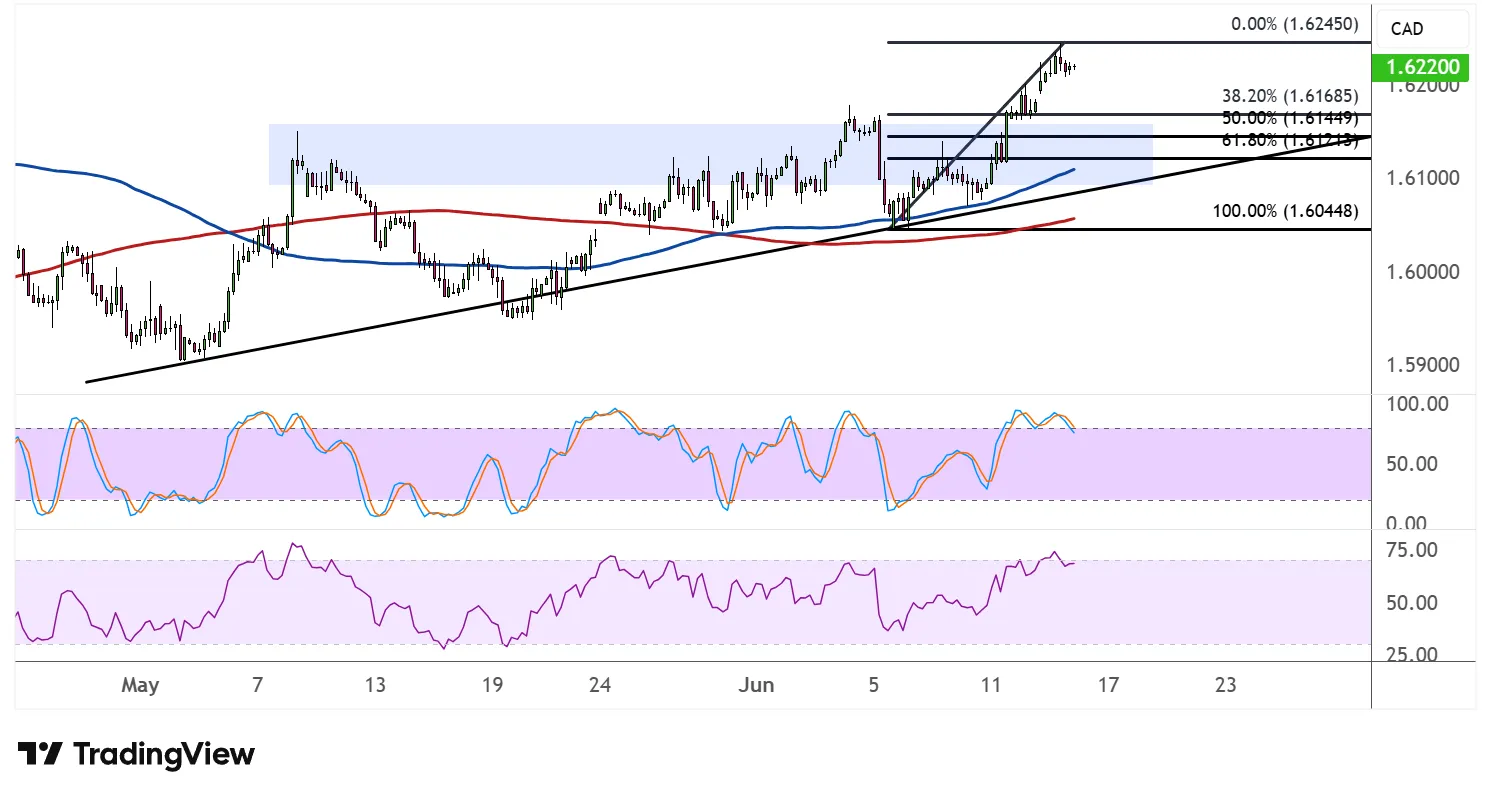Select the 38.20% (1.61685) Fibonacci level label
Screen dimensions: 1491x799
point(1290,97)
